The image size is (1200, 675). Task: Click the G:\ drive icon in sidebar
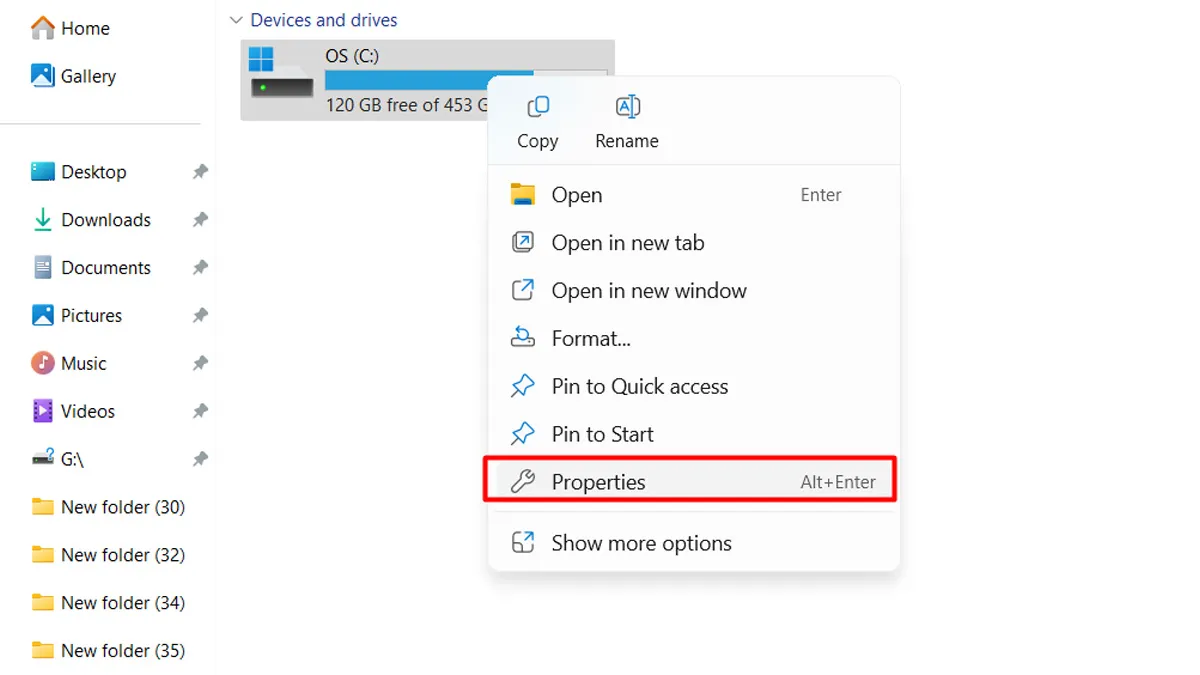point(42,459)
